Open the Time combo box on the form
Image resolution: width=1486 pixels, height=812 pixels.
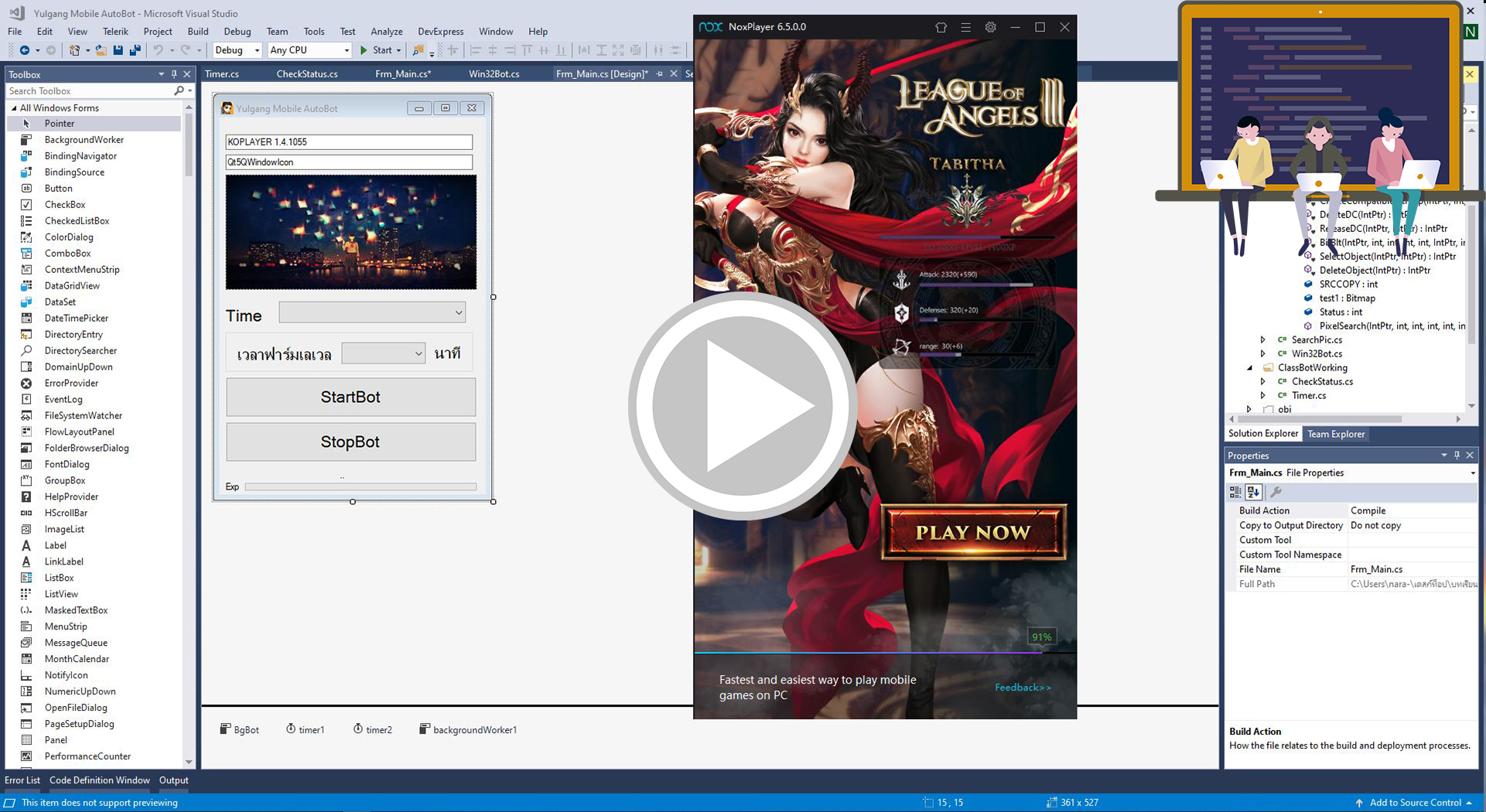pos(372,312)
